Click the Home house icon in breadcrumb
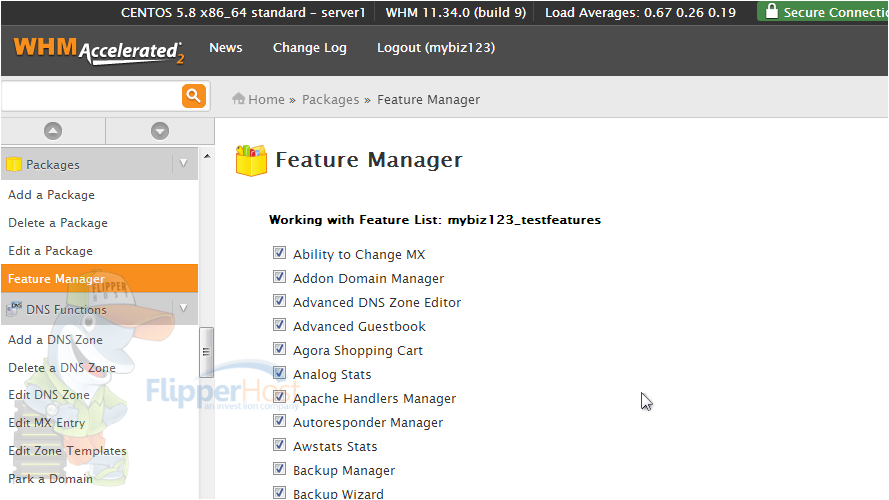This screenshot has height=500, width=889. coord(238,99)
